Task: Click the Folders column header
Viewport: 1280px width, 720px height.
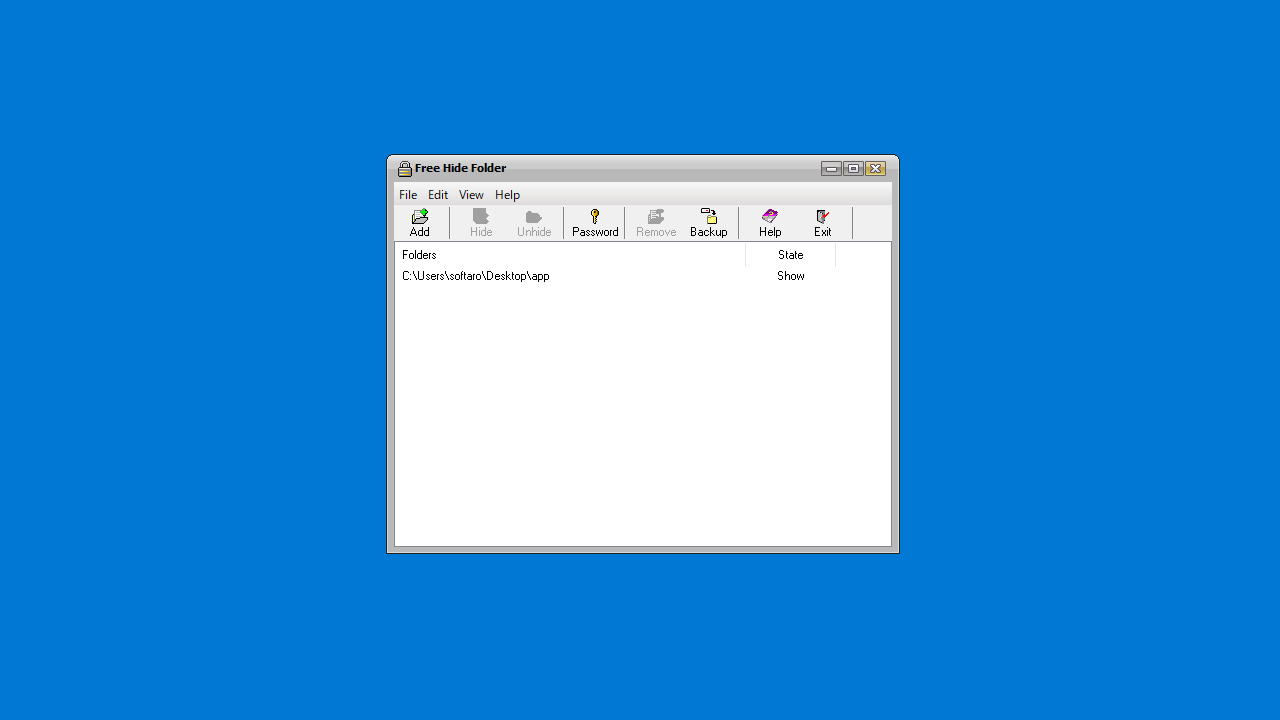Action: (x=570, y=255)
